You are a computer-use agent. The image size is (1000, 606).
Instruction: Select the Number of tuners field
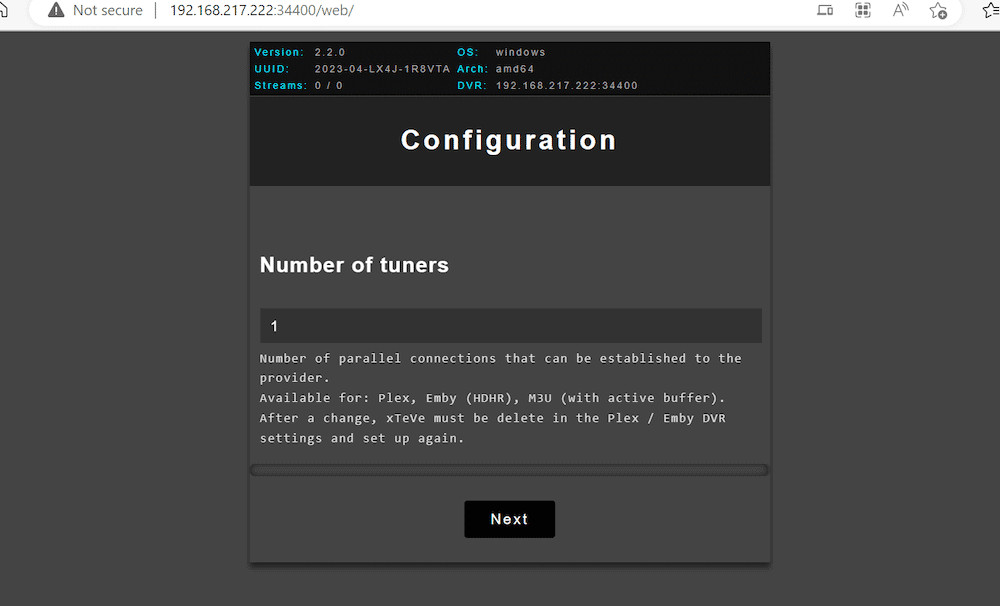pos(510,326)
